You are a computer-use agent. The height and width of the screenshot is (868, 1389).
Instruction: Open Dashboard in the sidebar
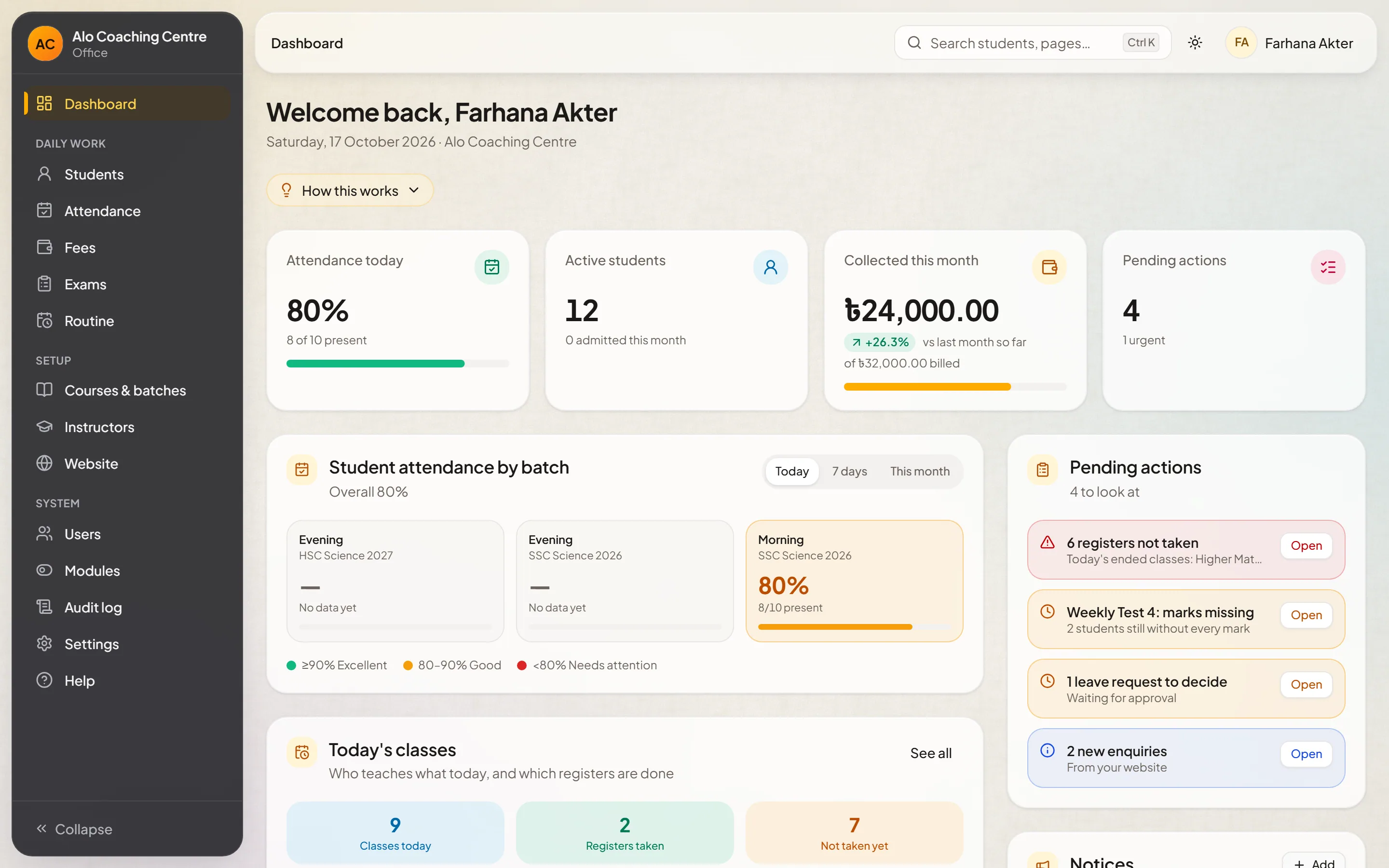pos(127,104)
